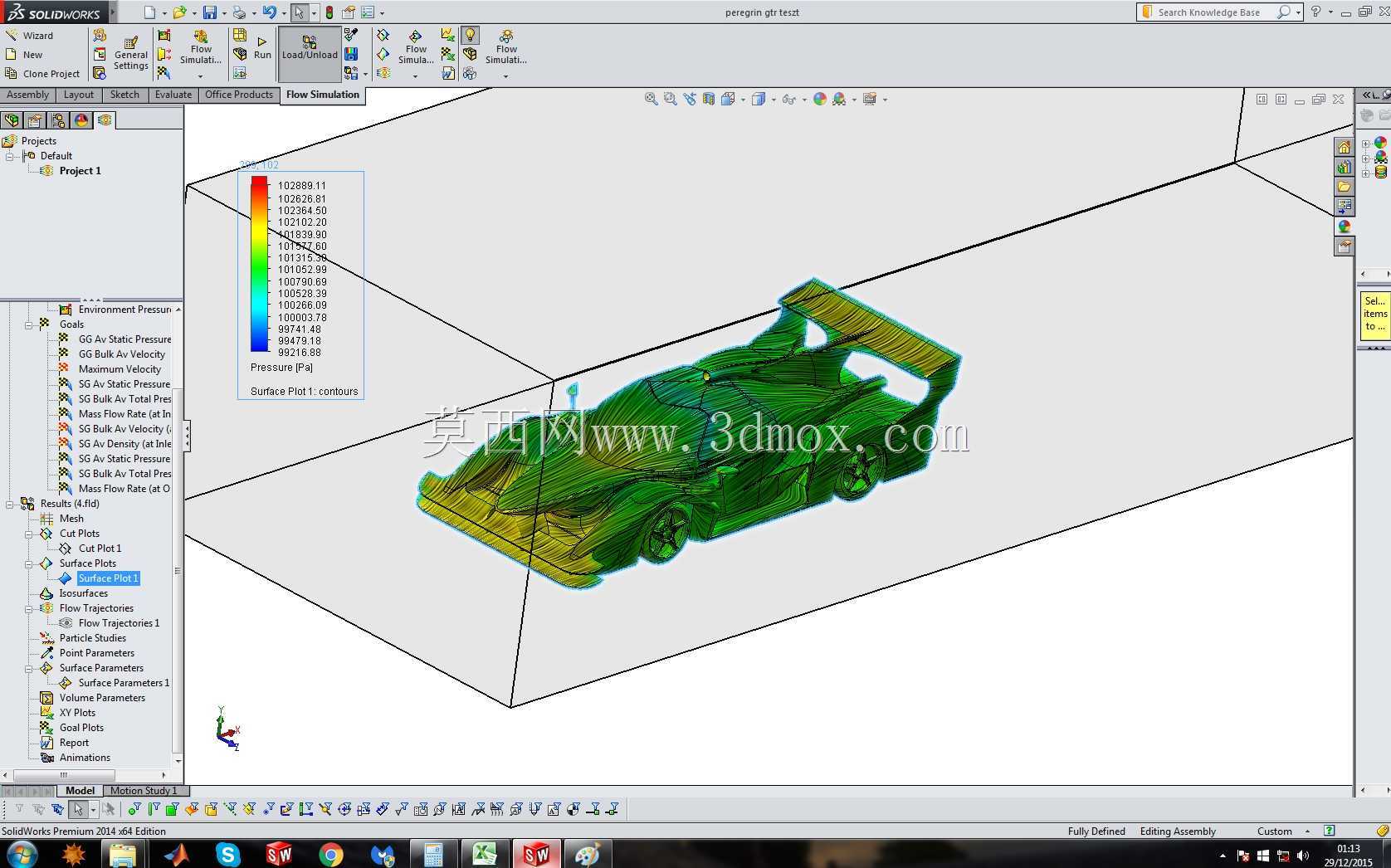Open the Sketch tab

point(124,95)
